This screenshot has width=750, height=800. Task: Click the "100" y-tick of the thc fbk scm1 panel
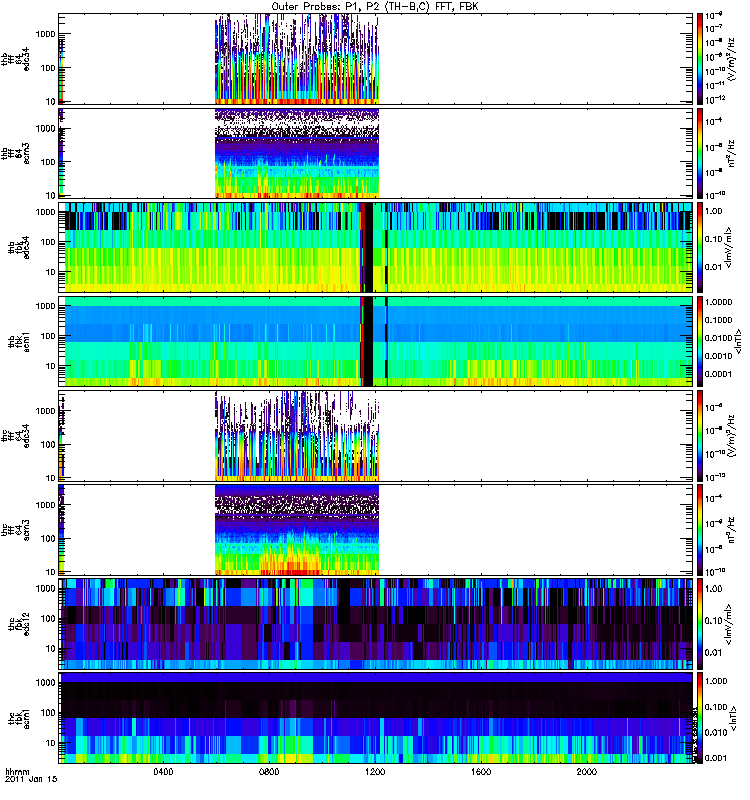[x=48, y=713]
